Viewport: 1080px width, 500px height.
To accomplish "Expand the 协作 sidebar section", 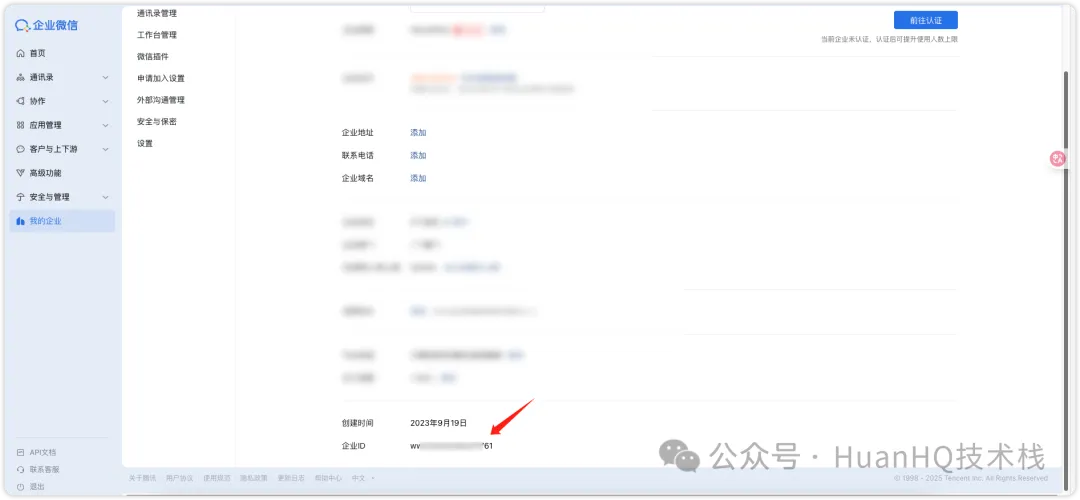I will (105, 101).
